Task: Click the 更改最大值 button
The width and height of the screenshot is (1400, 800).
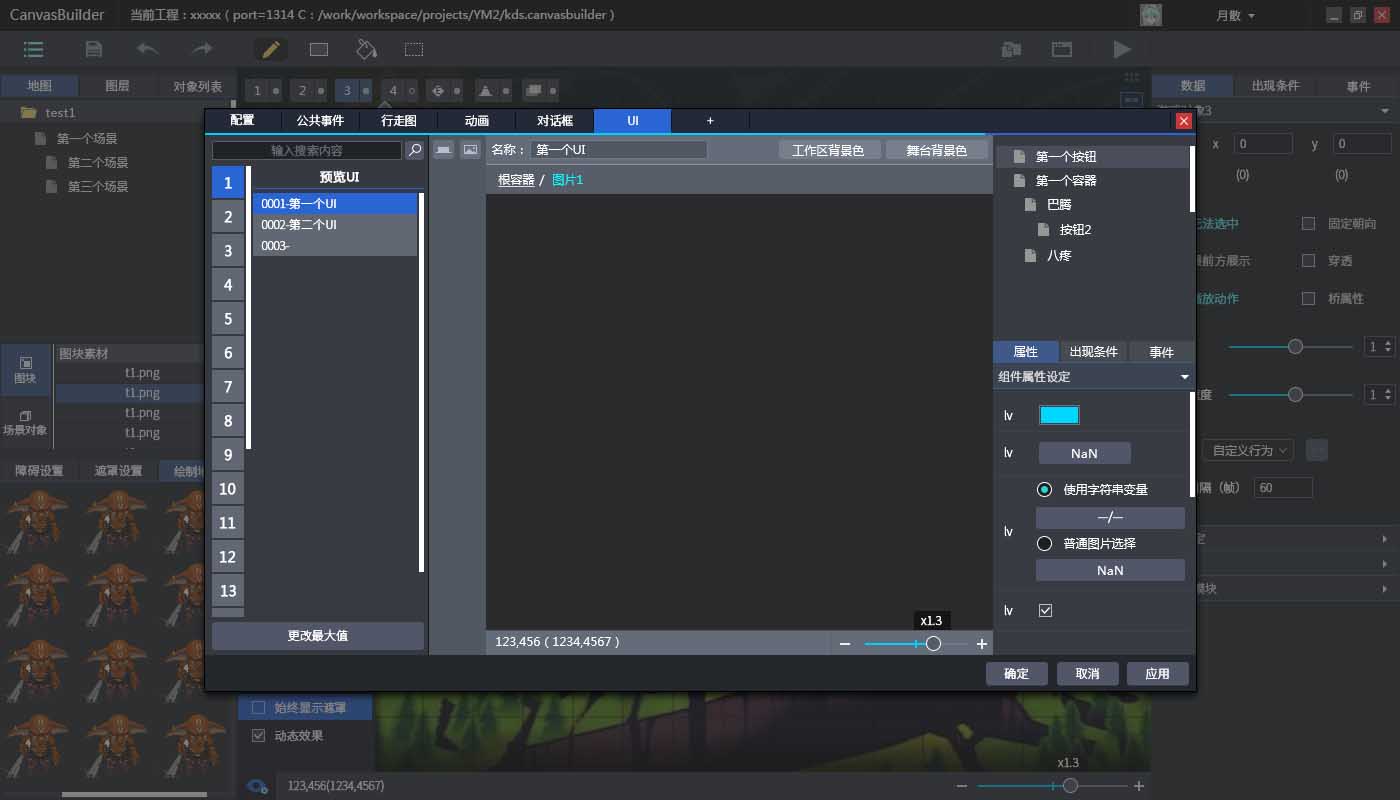Action: tap(318, 636)
